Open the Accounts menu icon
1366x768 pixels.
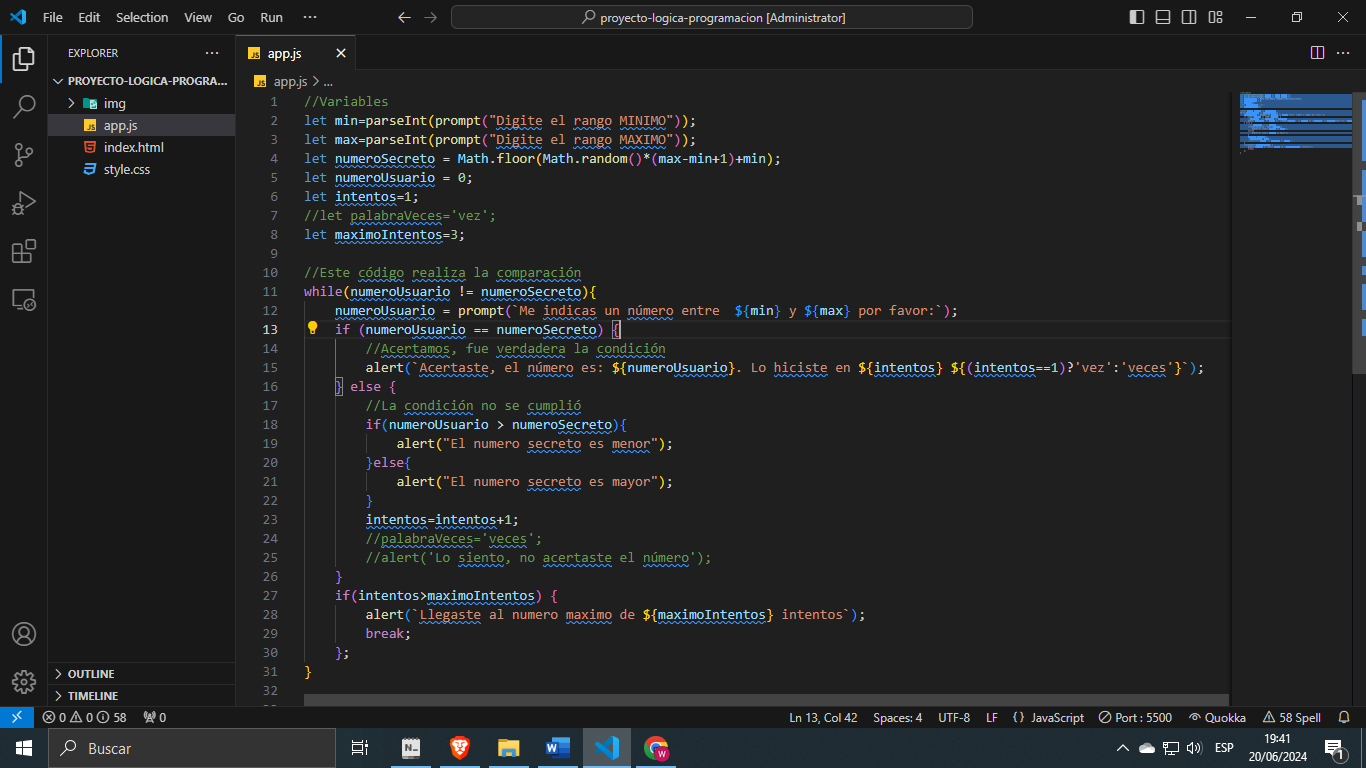[x=24, y=634]
